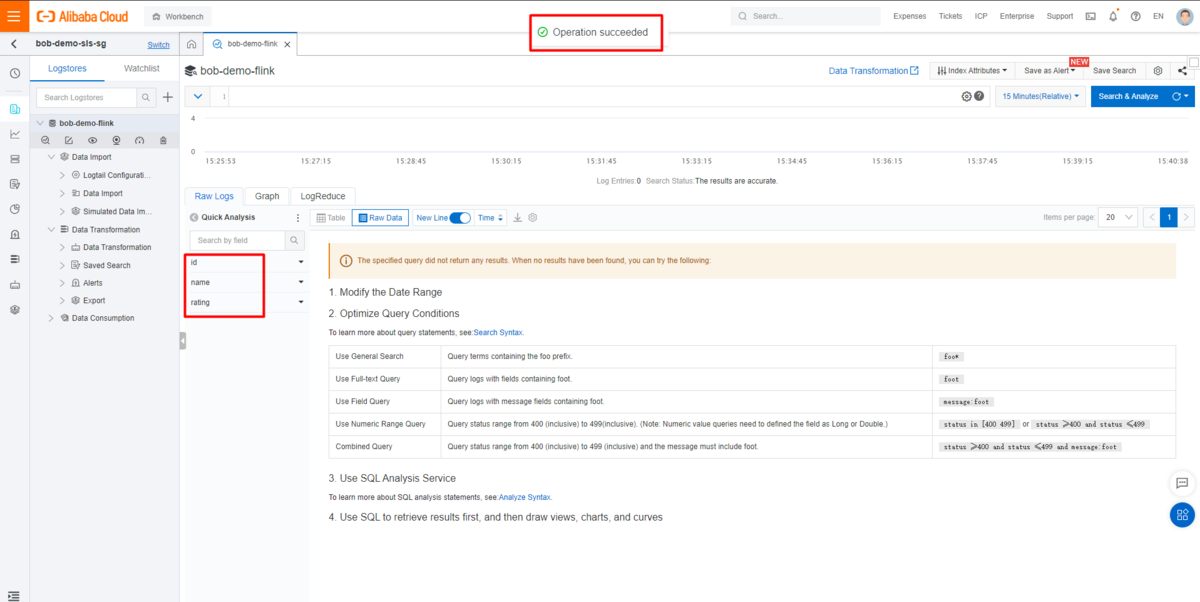Click Switch project link
Image resolution: width=1200 pixels, height=602 pixels.
(158, 45)
